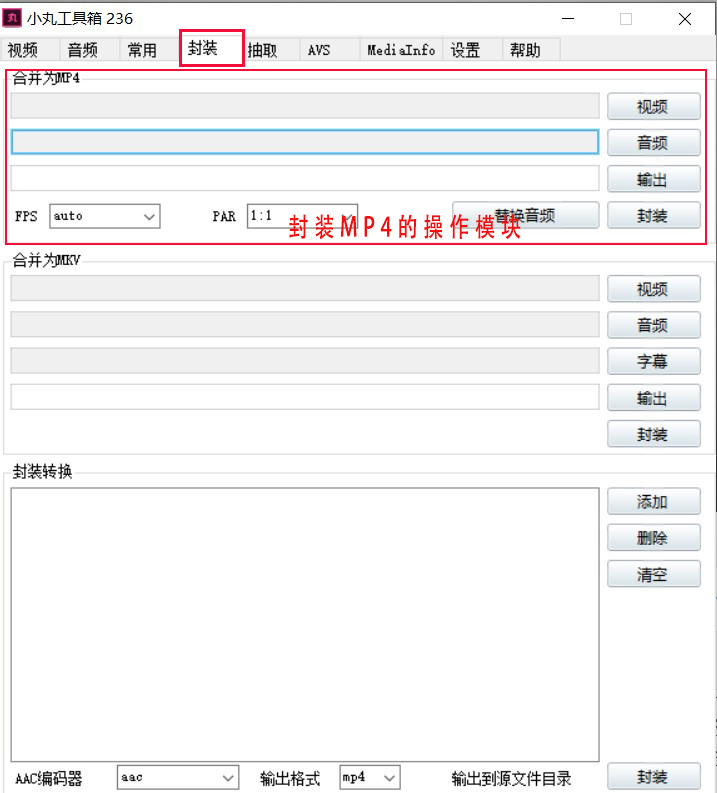Click the 删除 button
Image resolution: width=717 pixels, height=793 pixels.
654,538
